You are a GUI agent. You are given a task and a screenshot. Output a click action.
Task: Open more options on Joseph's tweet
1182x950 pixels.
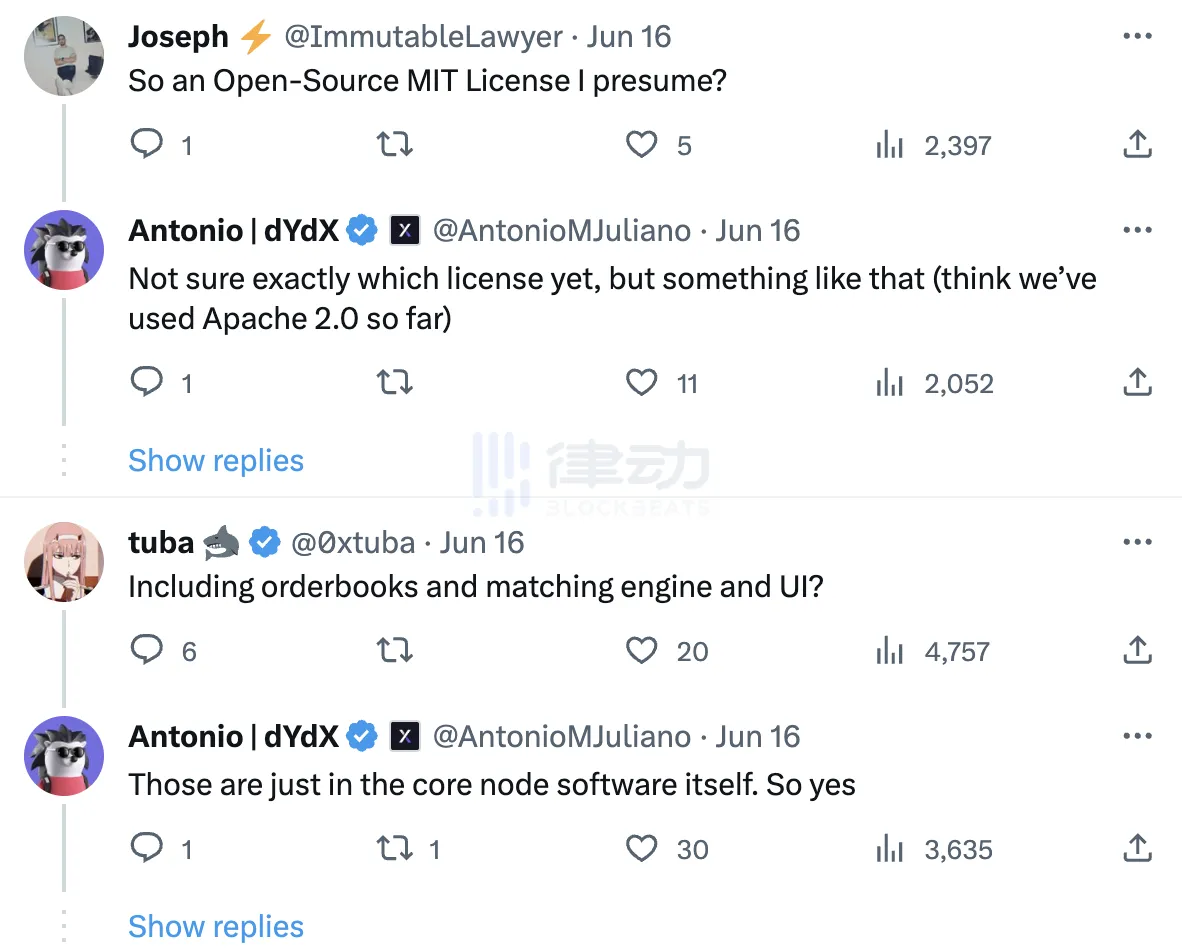click(1137, 37)
